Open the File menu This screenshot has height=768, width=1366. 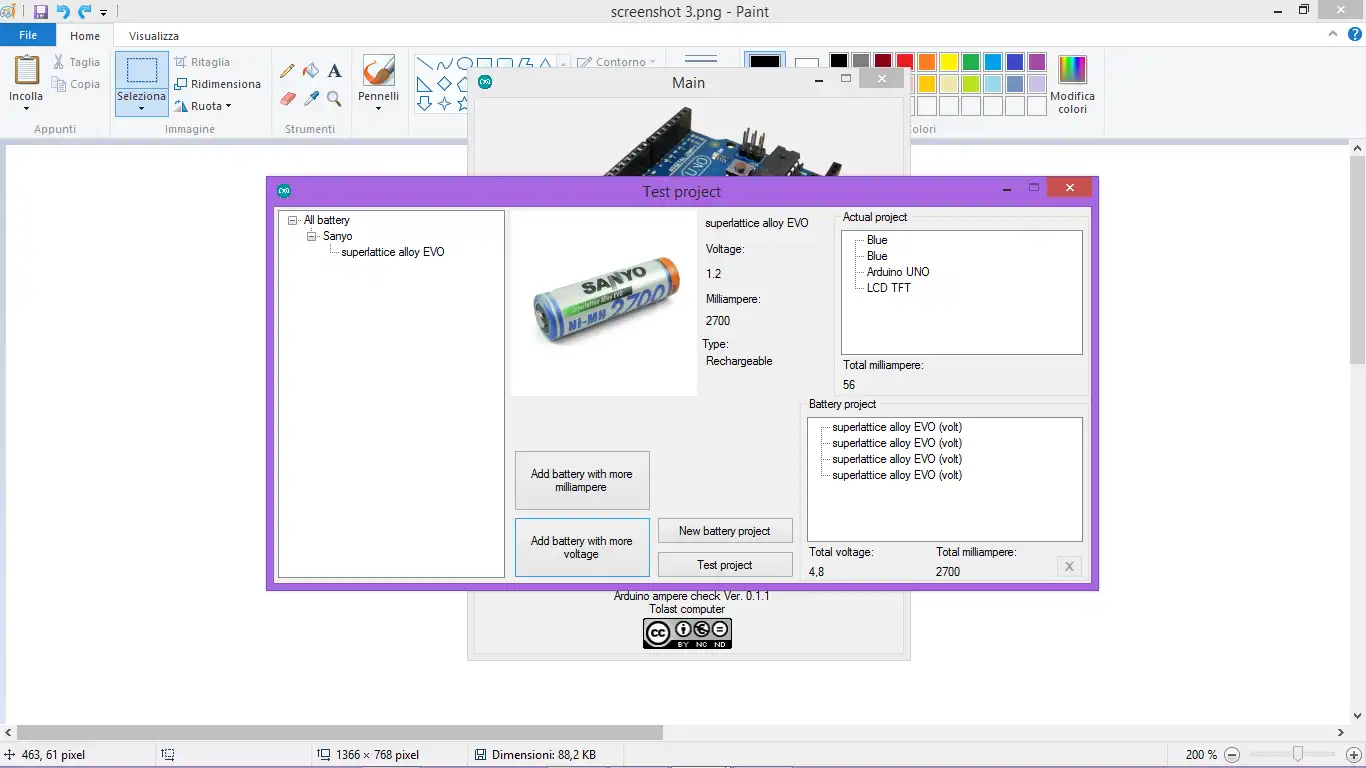pyautogui.click(x=28, y=35)
